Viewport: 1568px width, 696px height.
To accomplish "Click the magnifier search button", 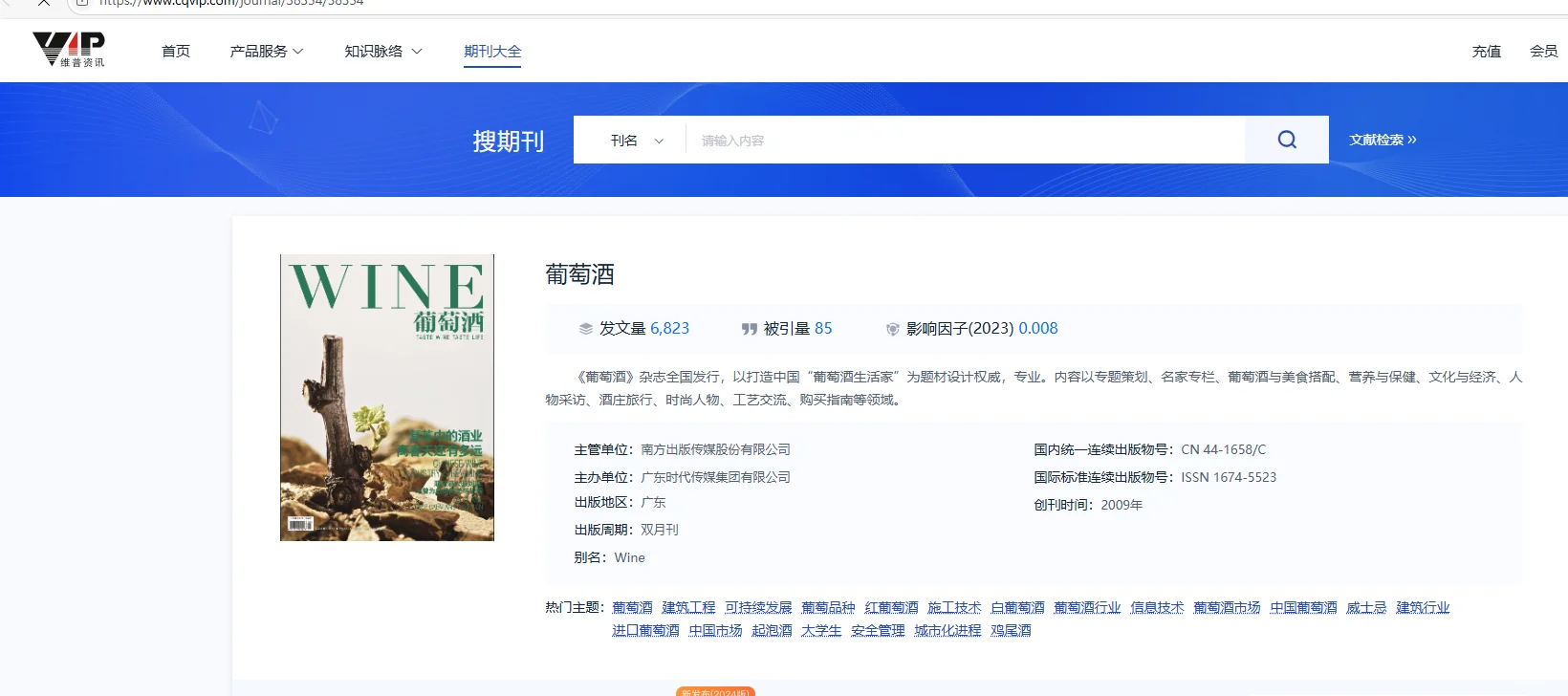I will [1287, 140].
